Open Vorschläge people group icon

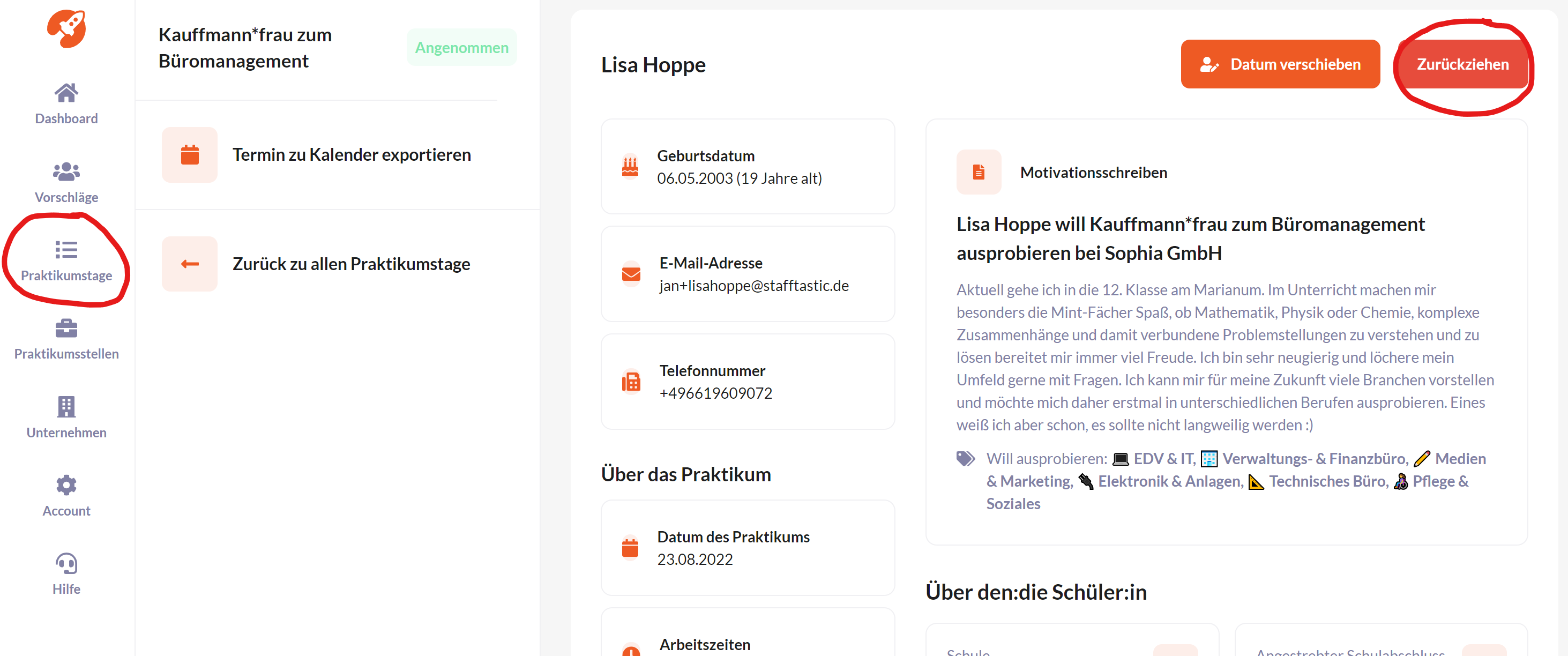click(x=66, y=172)
